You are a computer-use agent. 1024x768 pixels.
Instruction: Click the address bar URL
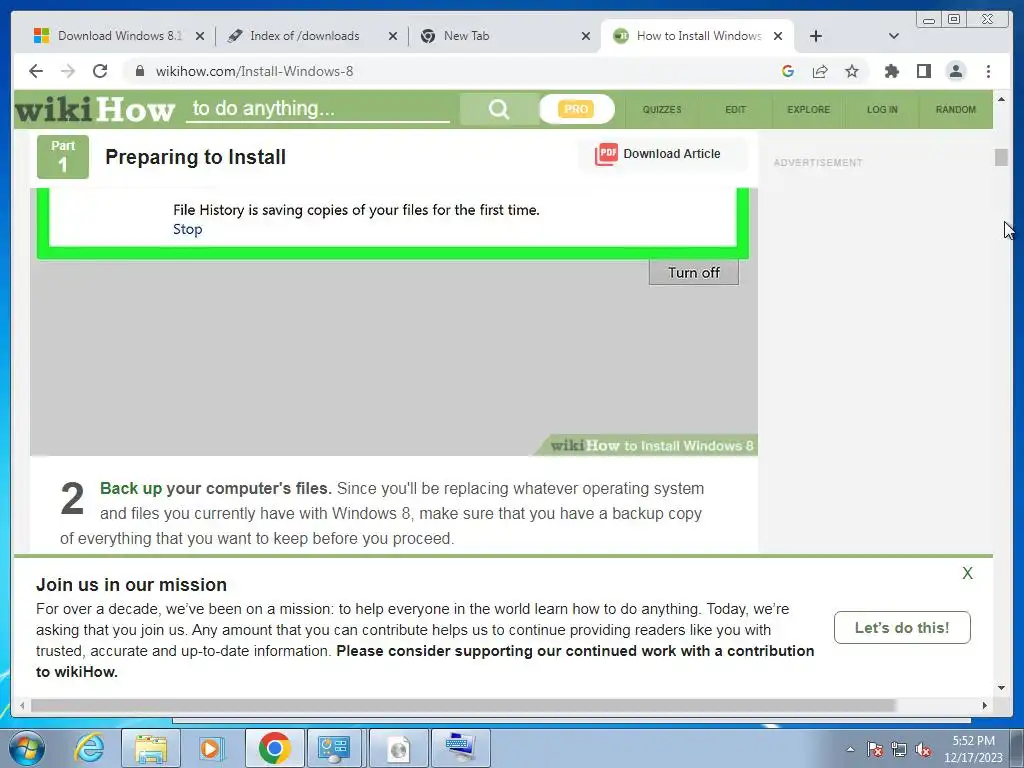click(254, 71)
